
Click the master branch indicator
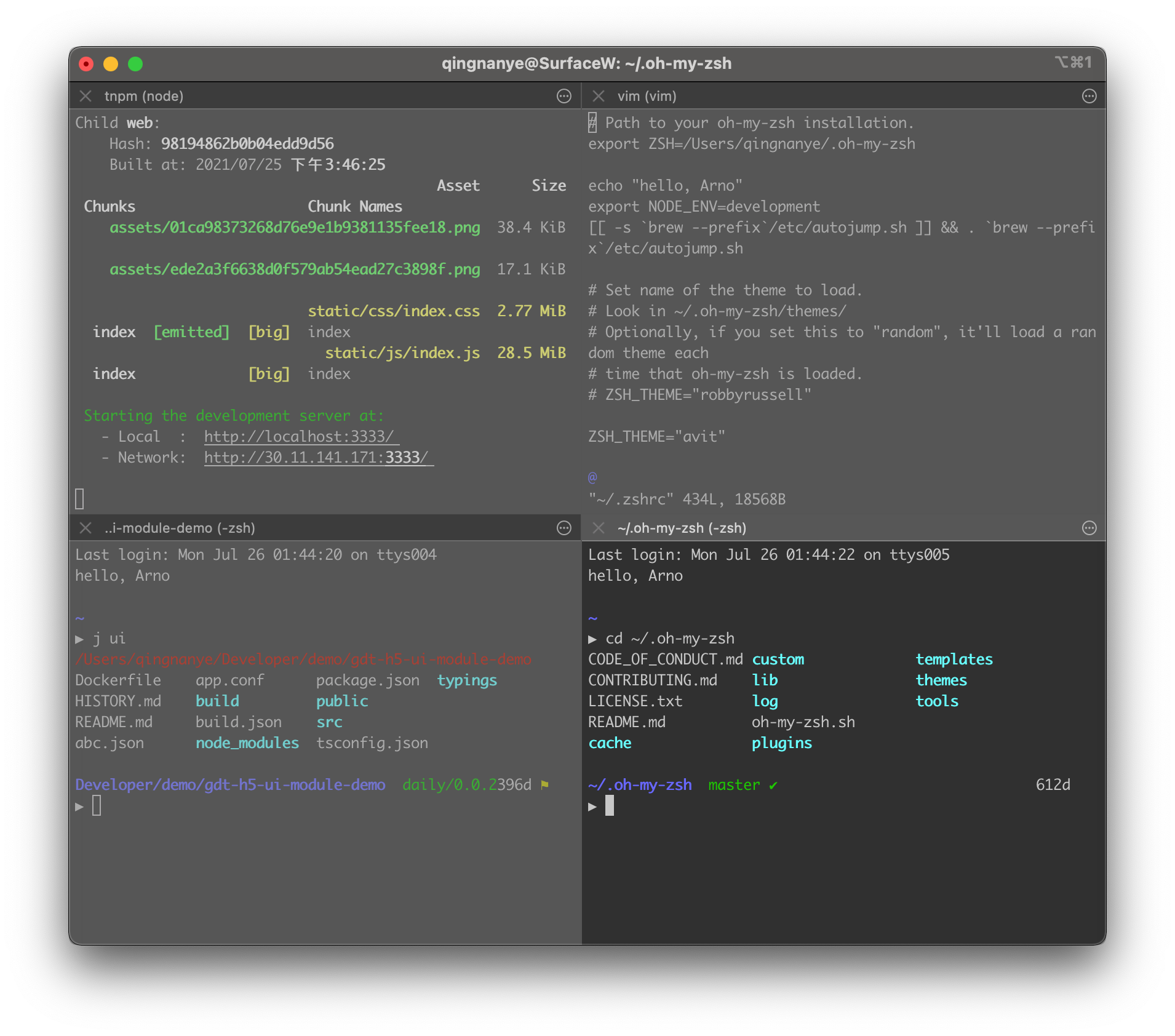click(734, 785)
